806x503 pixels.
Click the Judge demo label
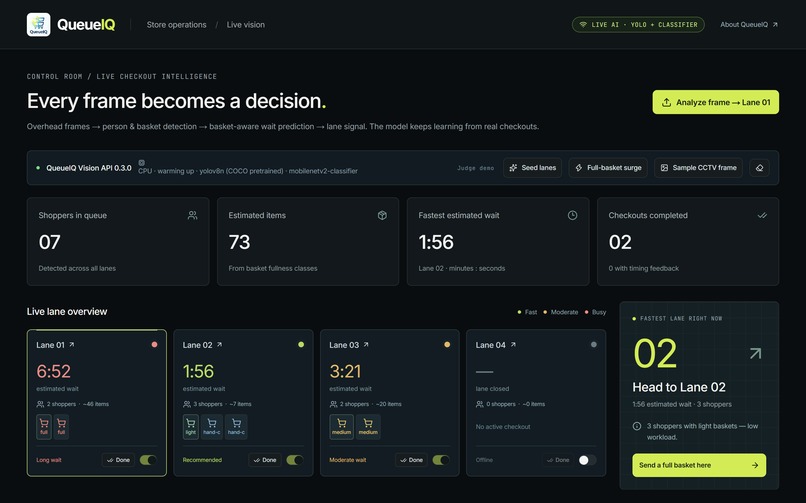[x=475, y=168]
